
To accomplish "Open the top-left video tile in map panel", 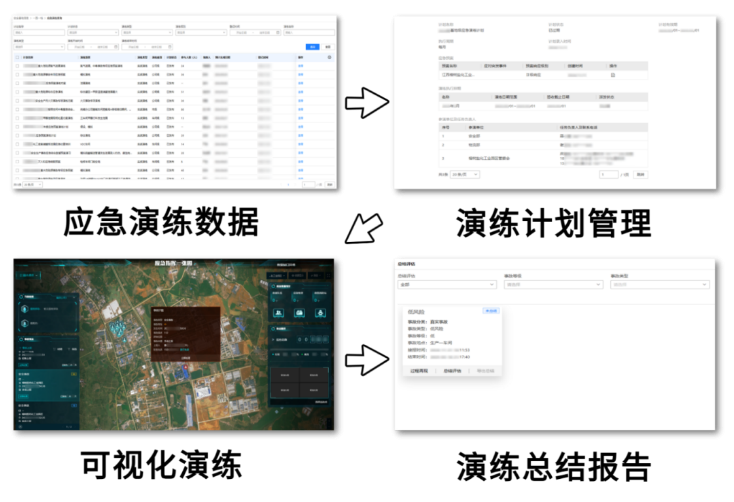I will coord(285,376).
